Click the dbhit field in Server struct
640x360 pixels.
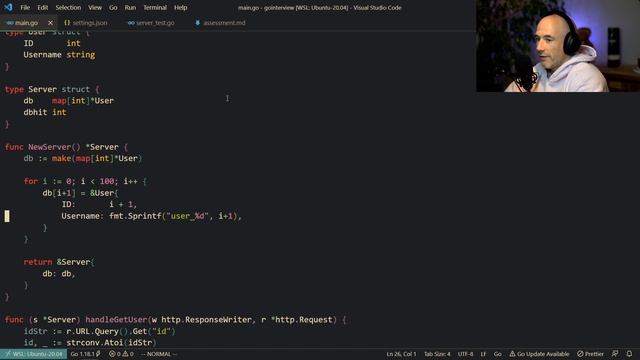click(35, 112)
